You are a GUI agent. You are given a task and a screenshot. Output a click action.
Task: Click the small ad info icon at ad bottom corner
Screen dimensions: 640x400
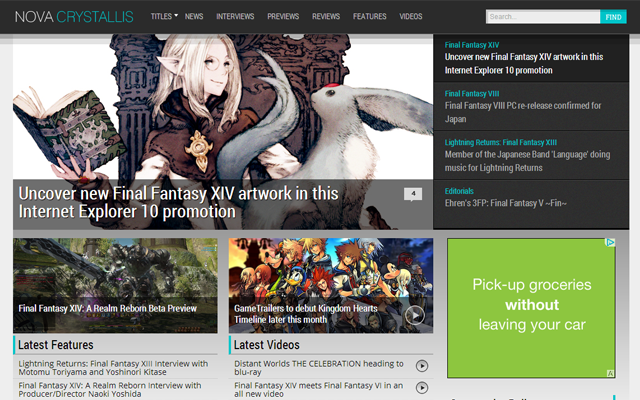tap(610, 373)
